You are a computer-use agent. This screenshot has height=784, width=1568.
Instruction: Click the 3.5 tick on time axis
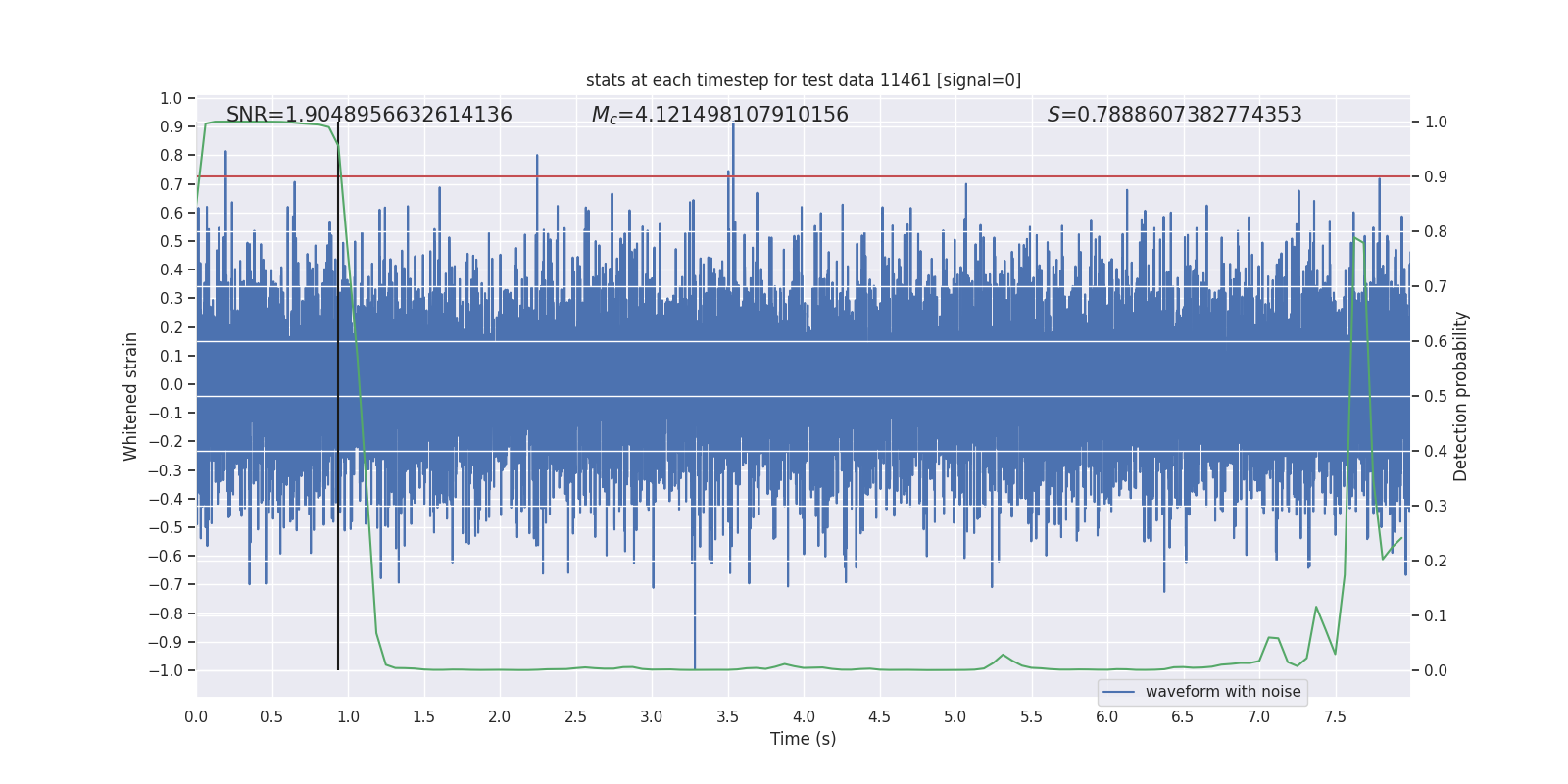click(727, 717)
